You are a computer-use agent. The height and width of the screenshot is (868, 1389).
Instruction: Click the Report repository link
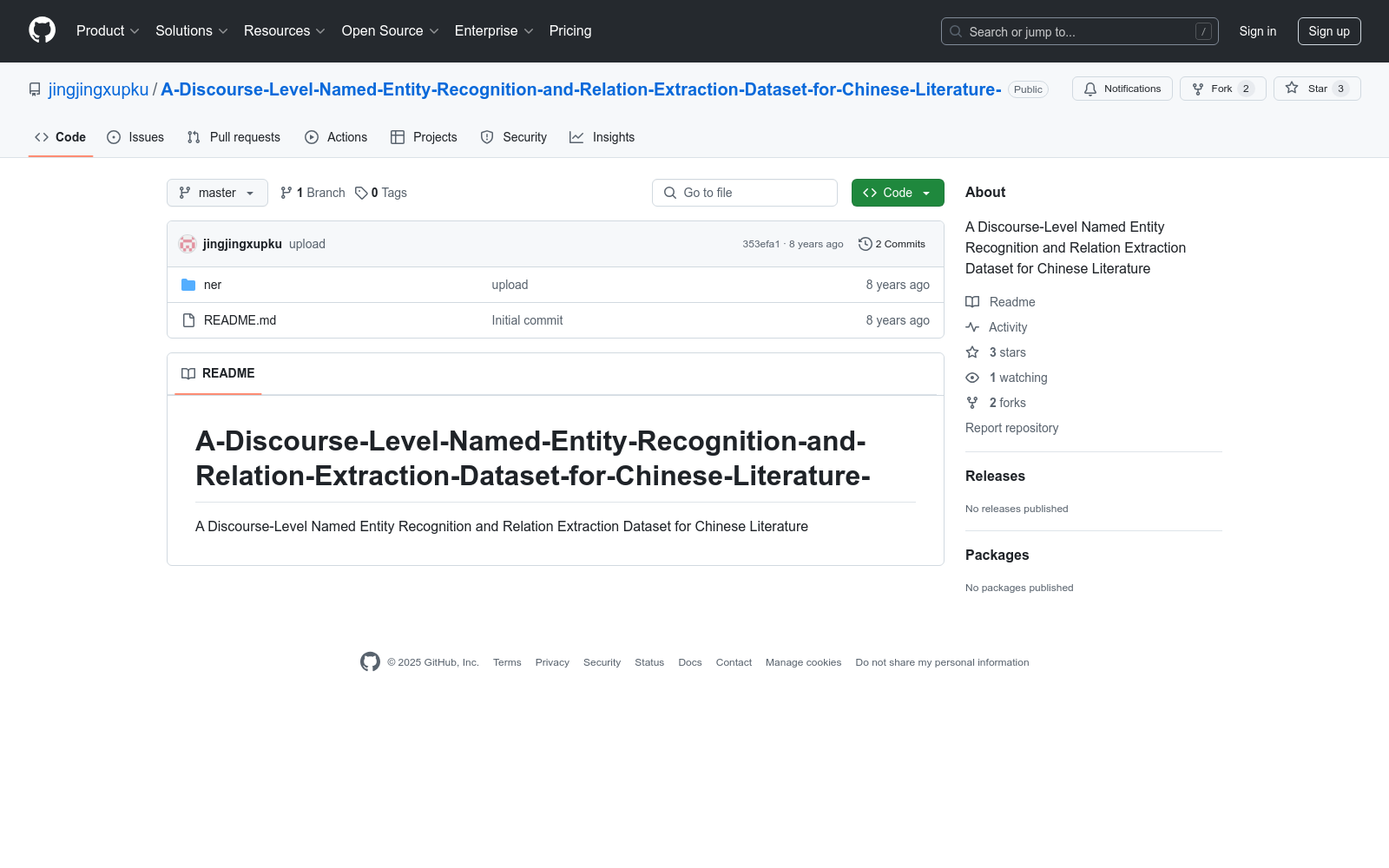(x=1011, y=428)
